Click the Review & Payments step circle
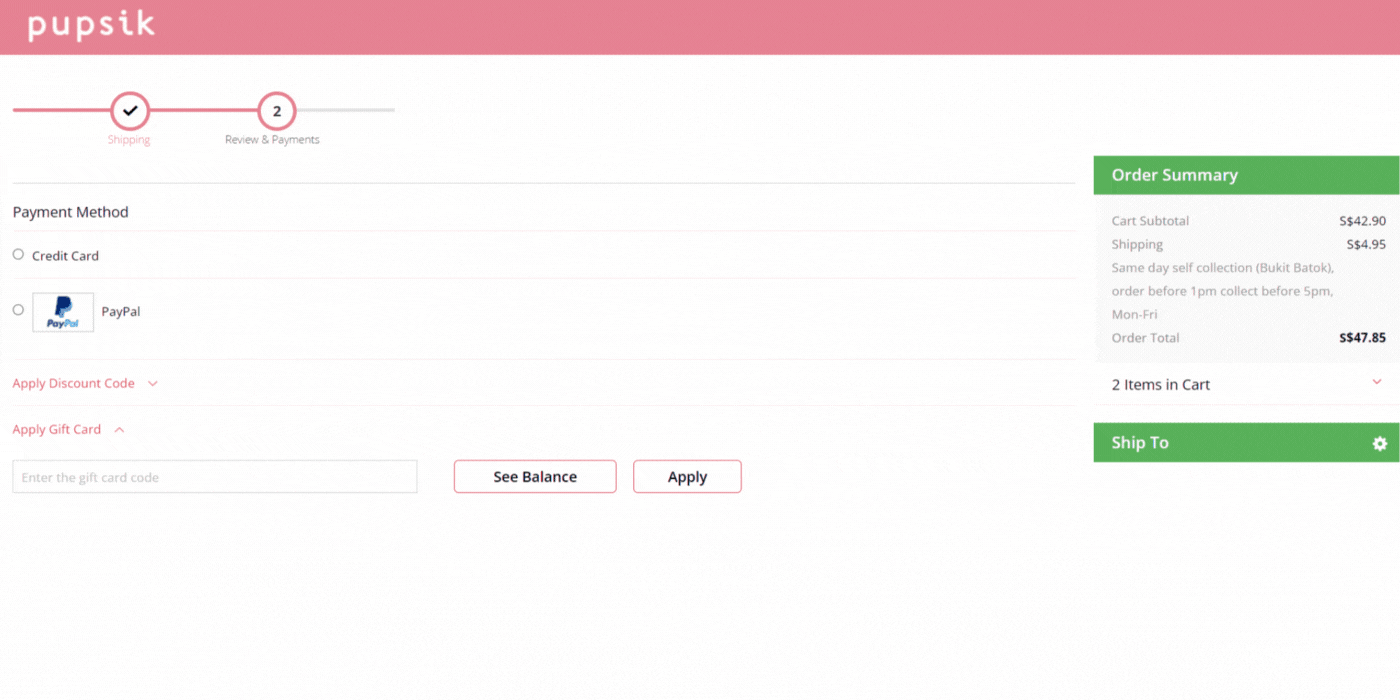 coord(275,112)
